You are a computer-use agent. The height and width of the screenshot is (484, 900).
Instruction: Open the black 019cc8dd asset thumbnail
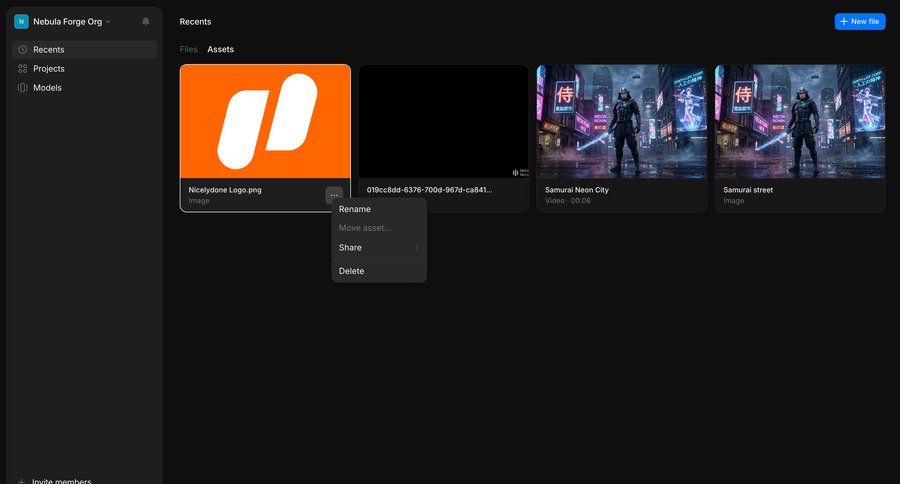coord(444,121)
